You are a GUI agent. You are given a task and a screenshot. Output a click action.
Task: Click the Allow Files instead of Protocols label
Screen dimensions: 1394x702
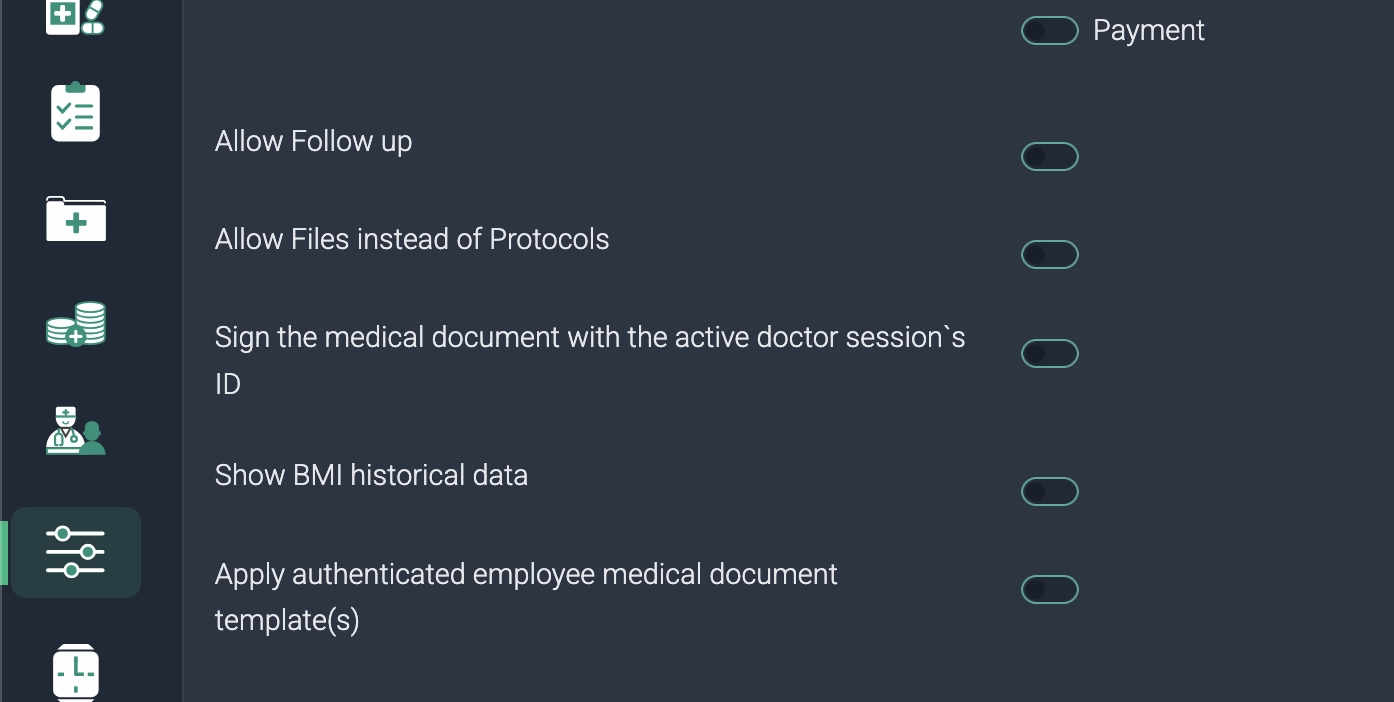412,240
